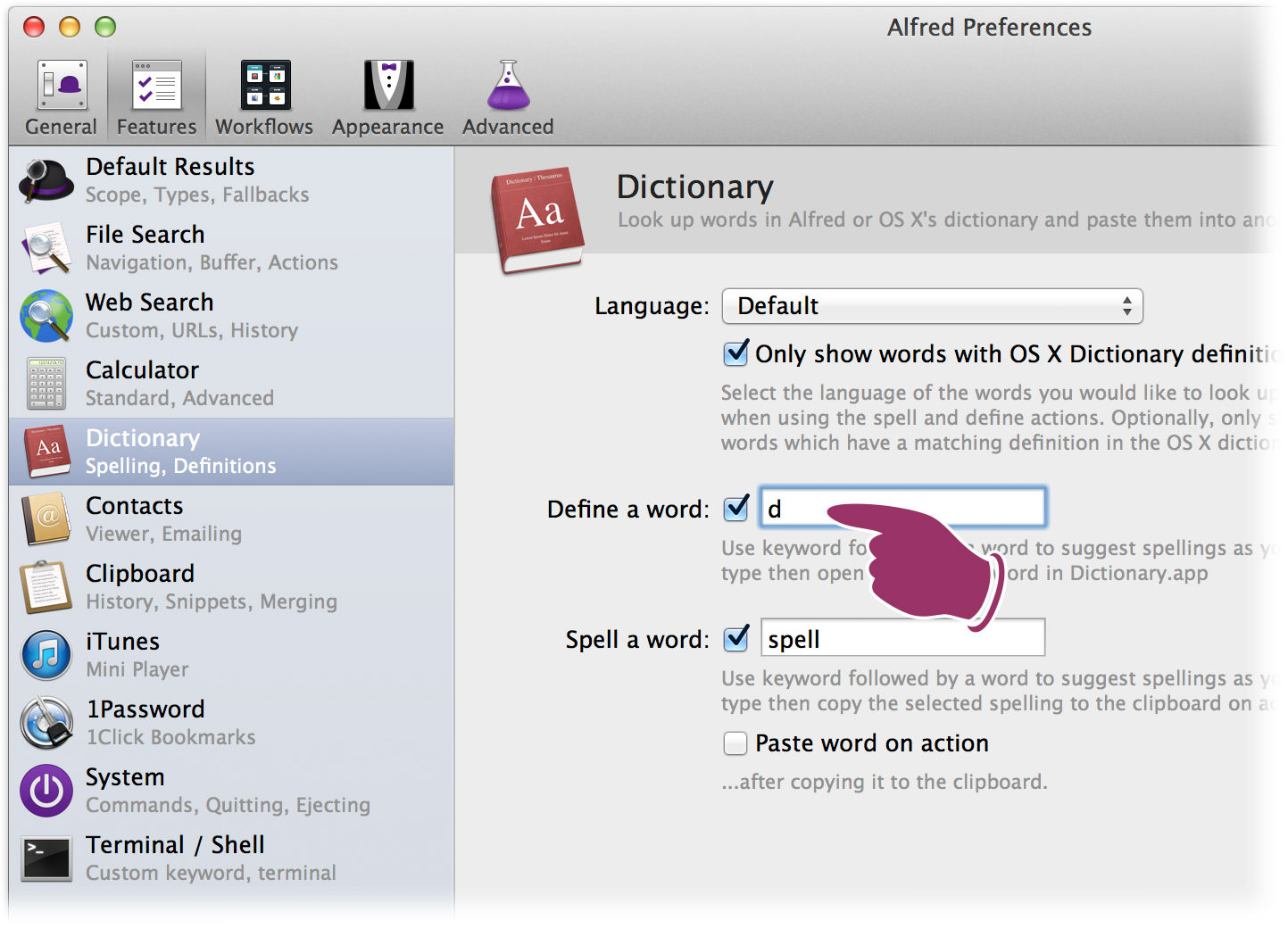Switch to the Advanced tab label
The width and height of the screenshot is (1288, 929).
click(508, 127)
